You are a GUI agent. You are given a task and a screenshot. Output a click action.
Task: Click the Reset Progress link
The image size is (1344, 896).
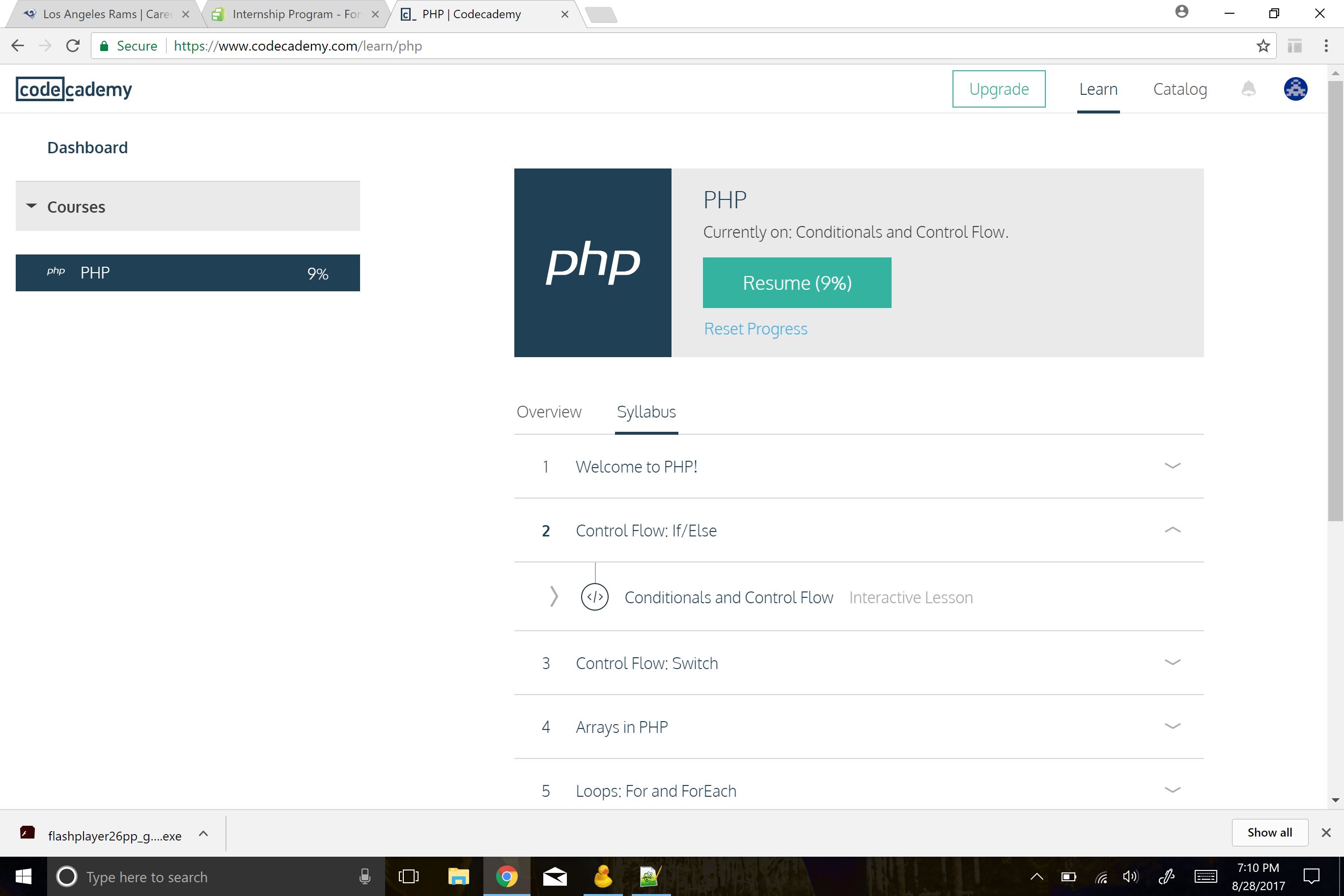(x=756, y=327)
